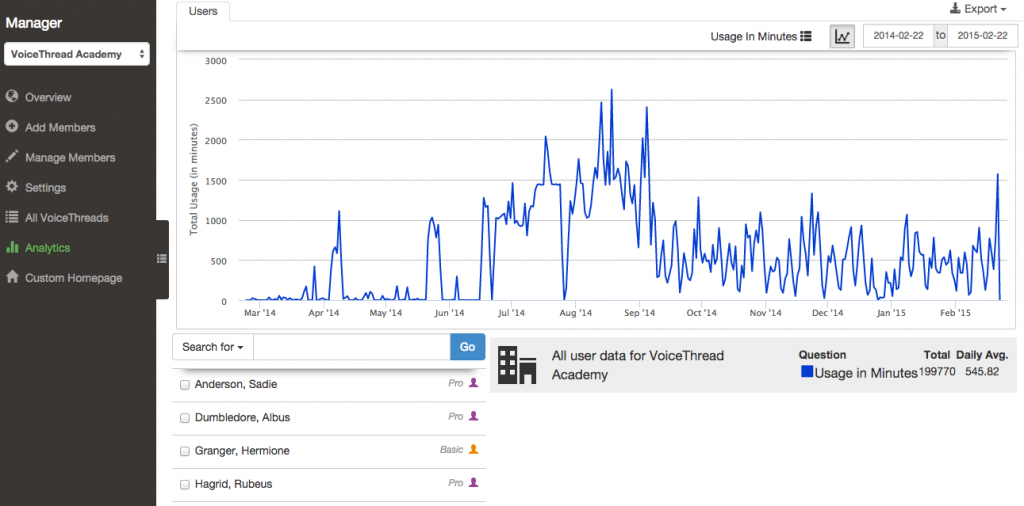The height and width of the screenshot is (506, 1024).
Task: Click the organization building icon
Action: 517,365
